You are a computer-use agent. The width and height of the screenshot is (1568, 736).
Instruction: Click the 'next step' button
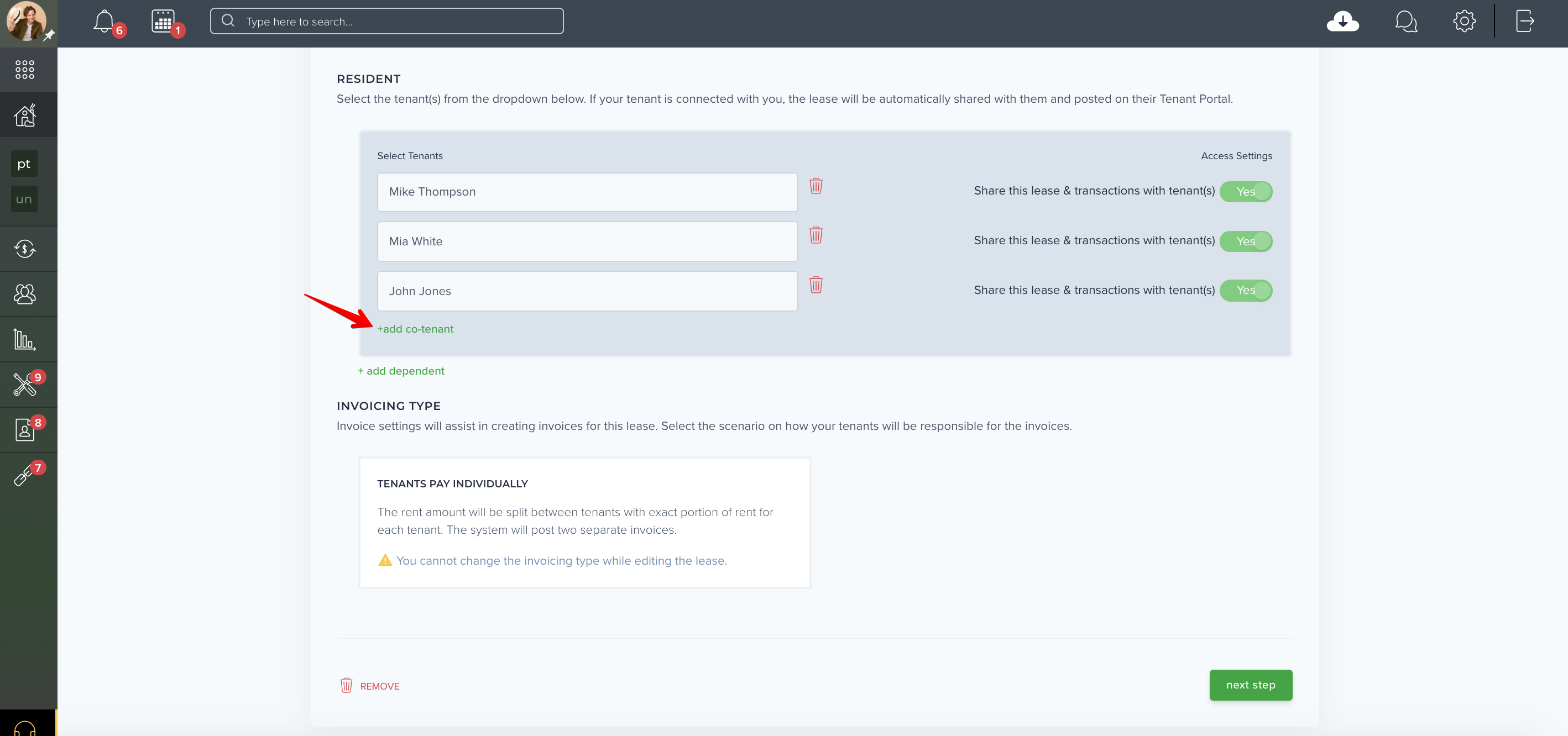1250,685
